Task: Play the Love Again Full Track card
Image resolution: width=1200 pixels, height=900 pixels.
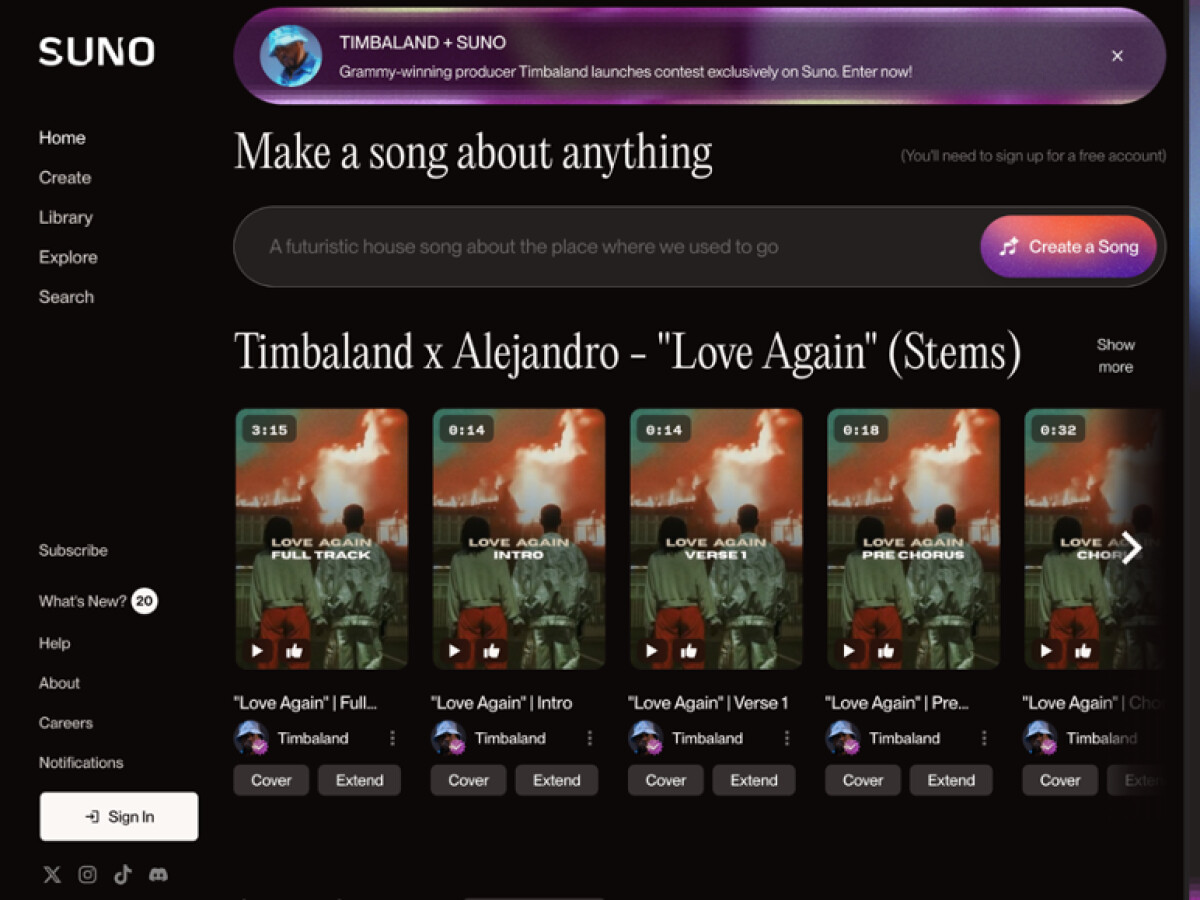Action: point(257,651)
